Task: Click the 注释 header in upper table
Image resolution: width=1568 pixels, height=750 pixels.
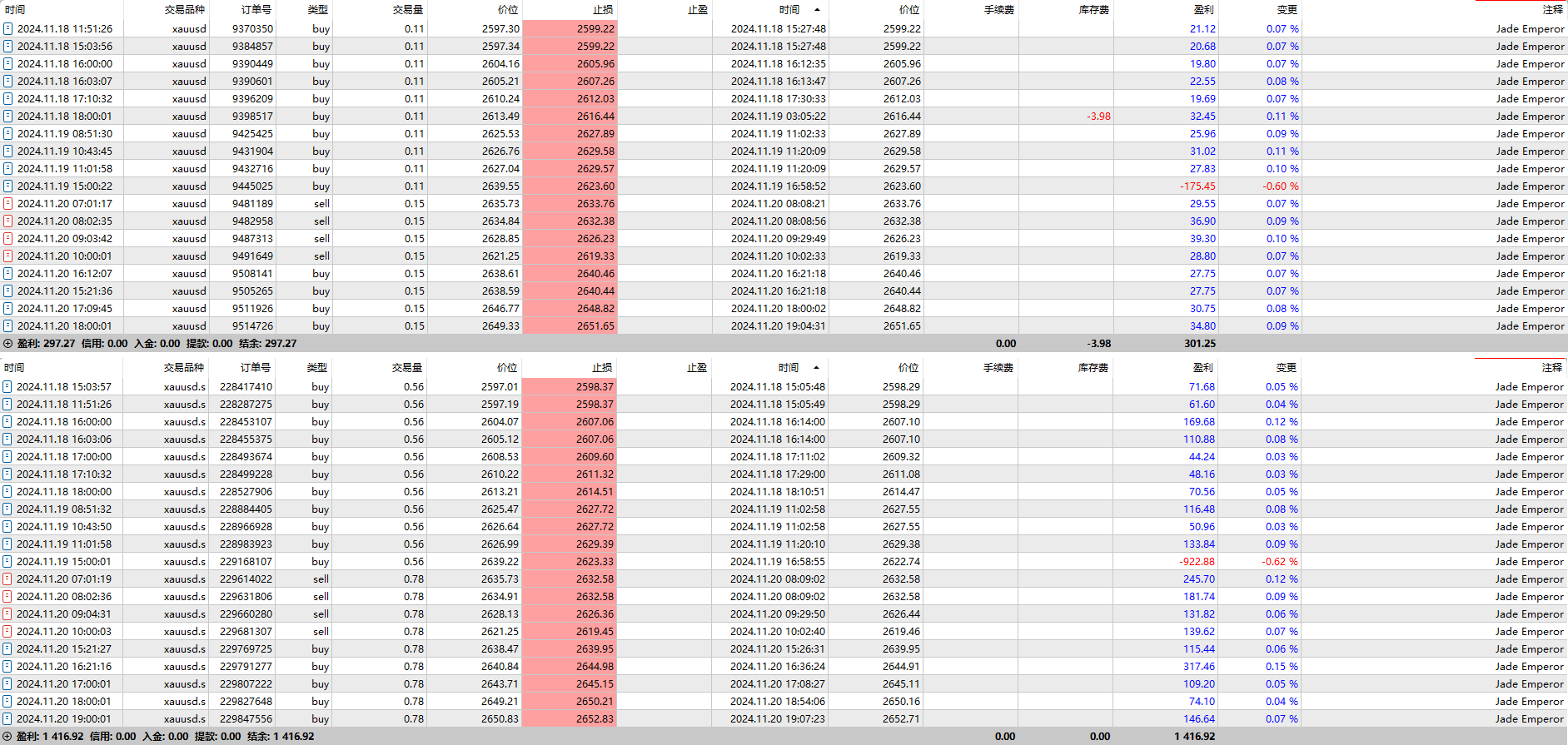Action: coord(1553,10)
